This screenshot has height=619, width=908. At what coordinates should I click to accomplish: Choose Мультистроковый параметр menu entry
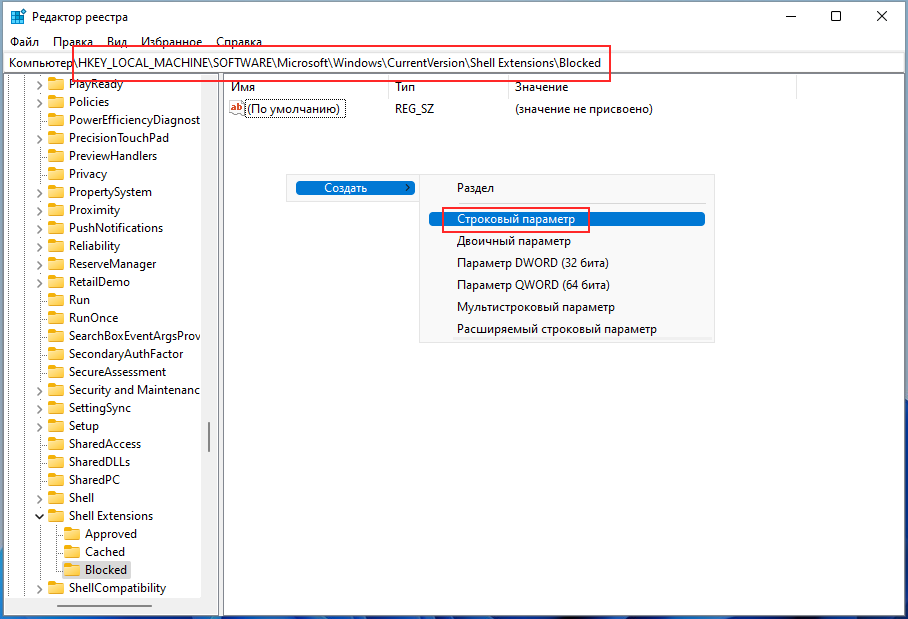coord(567,307)
